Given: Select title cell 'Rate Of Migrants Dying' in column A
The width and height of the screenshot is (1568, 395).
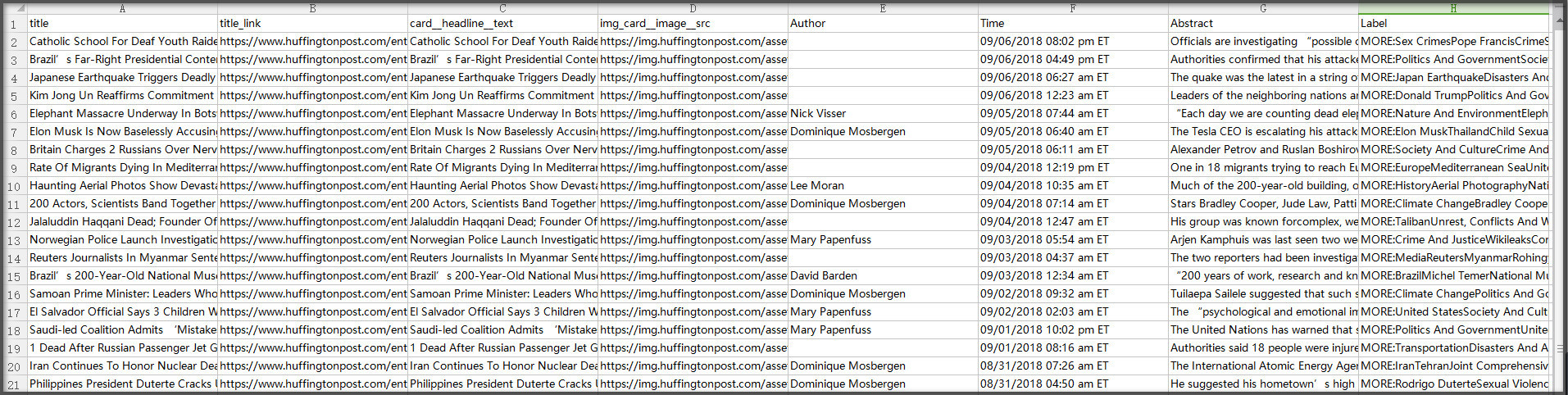Looking at the screenshot, I should click(x=122, y=167).
